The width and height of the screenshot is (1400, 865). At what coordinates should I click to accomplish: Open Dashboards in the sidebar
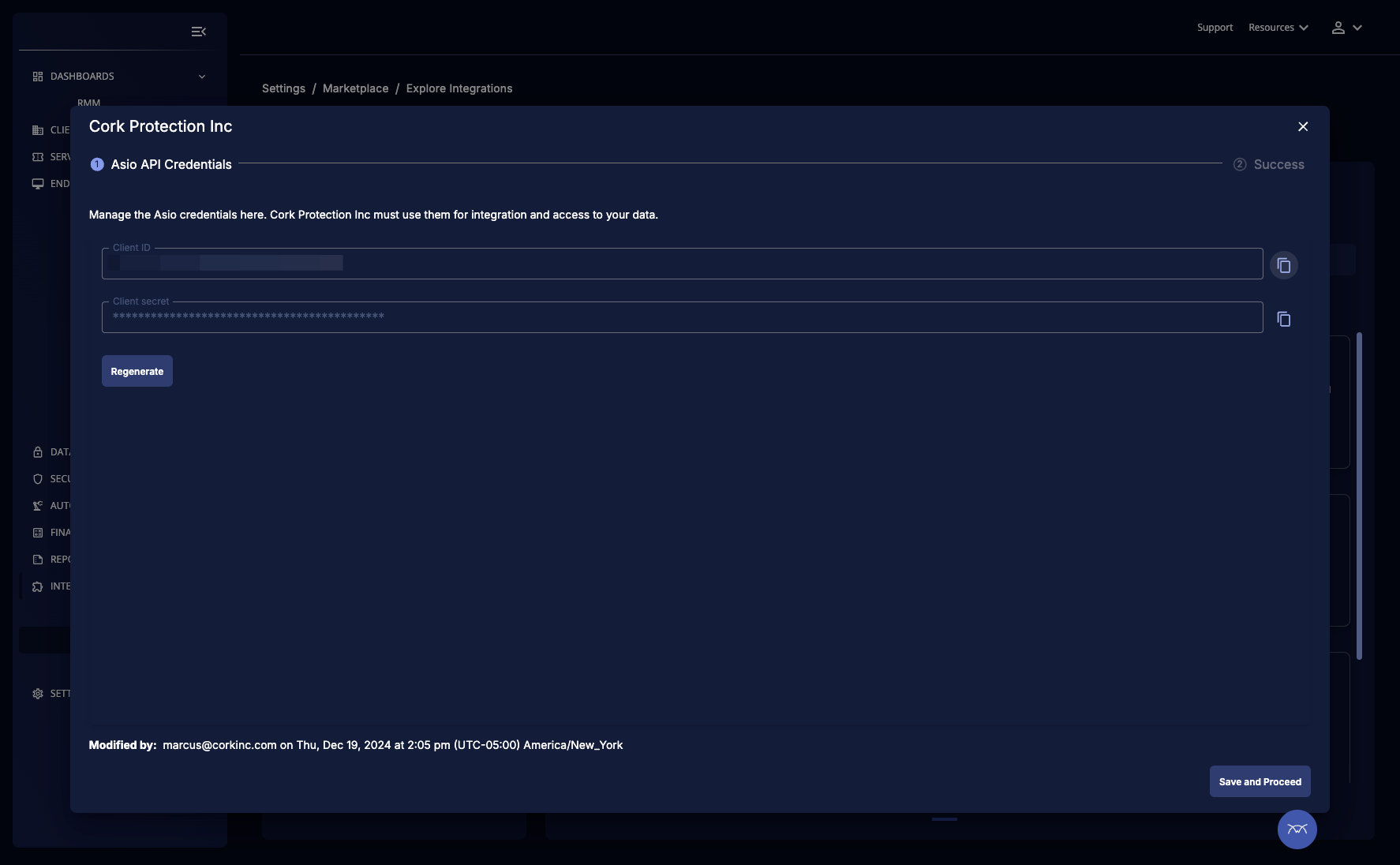pyautogui.click(x=82, y=77)
